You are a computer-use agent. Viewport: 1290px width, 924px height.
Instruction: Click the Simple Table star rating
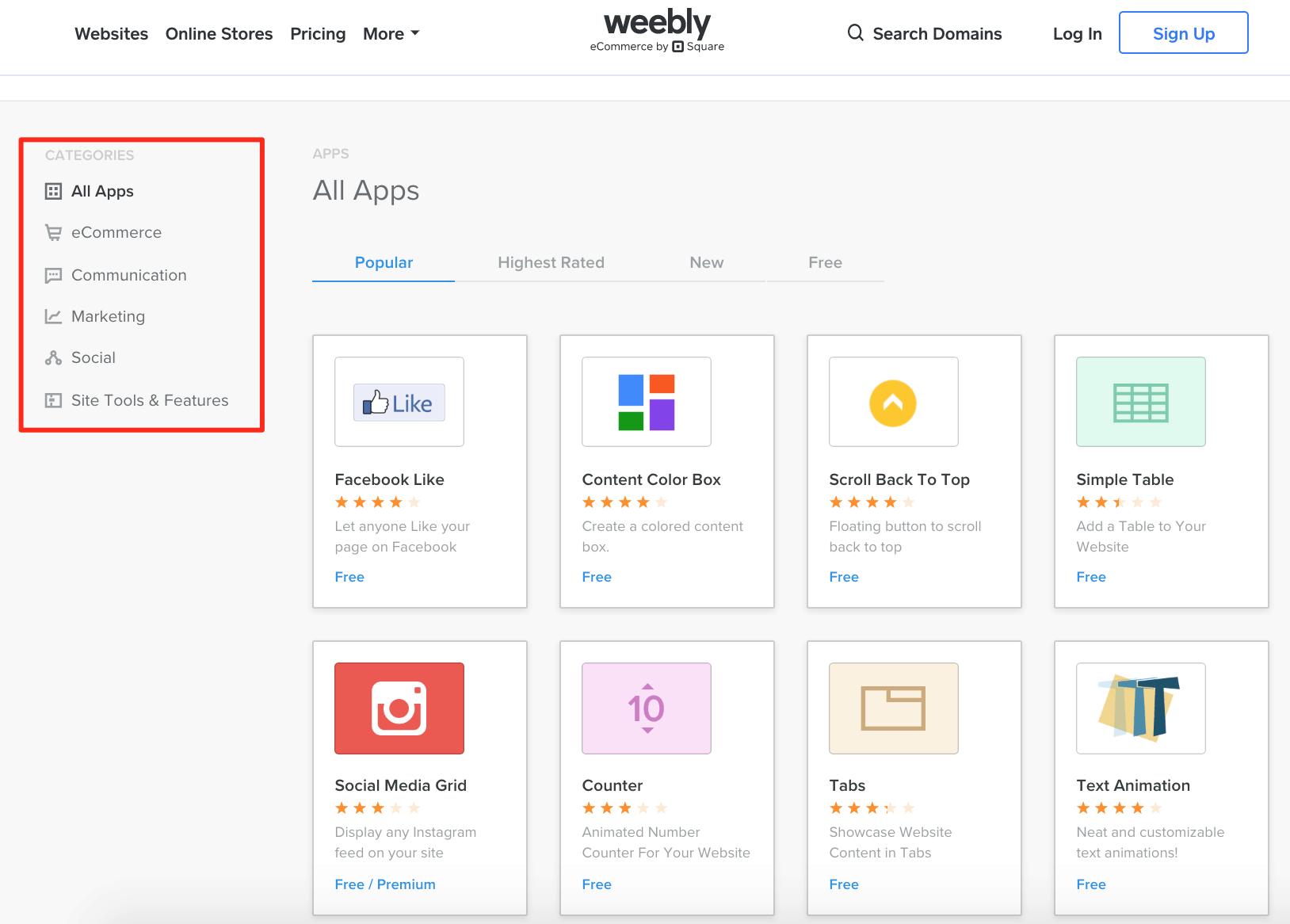[1119, 502]
